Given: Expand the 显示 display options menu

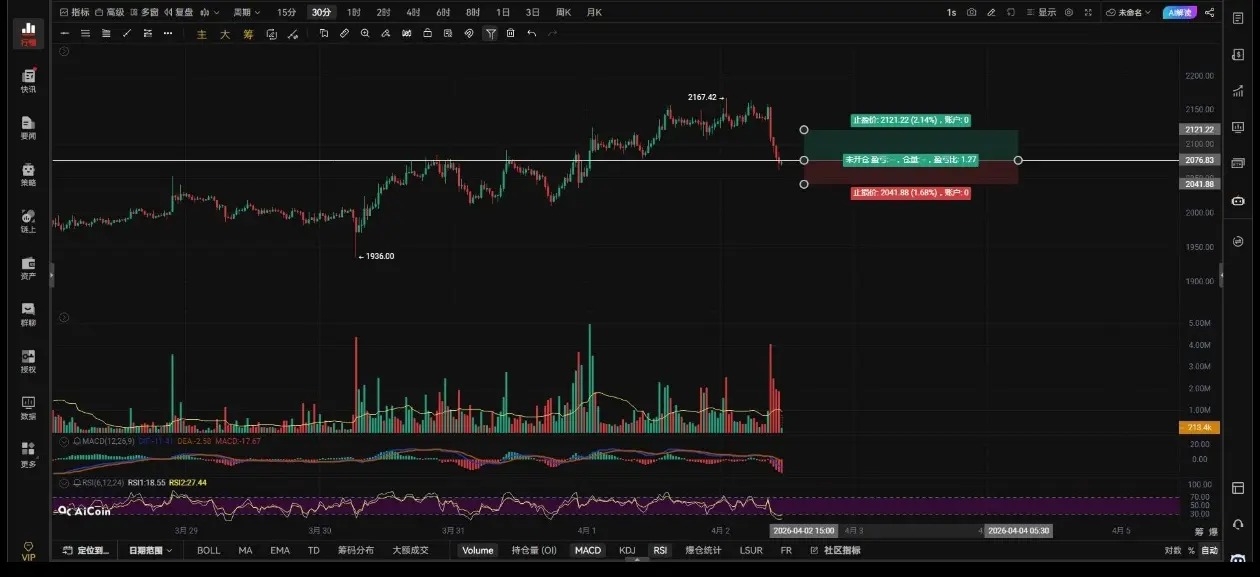Looking at the screenshot, I should point(1043,12).
